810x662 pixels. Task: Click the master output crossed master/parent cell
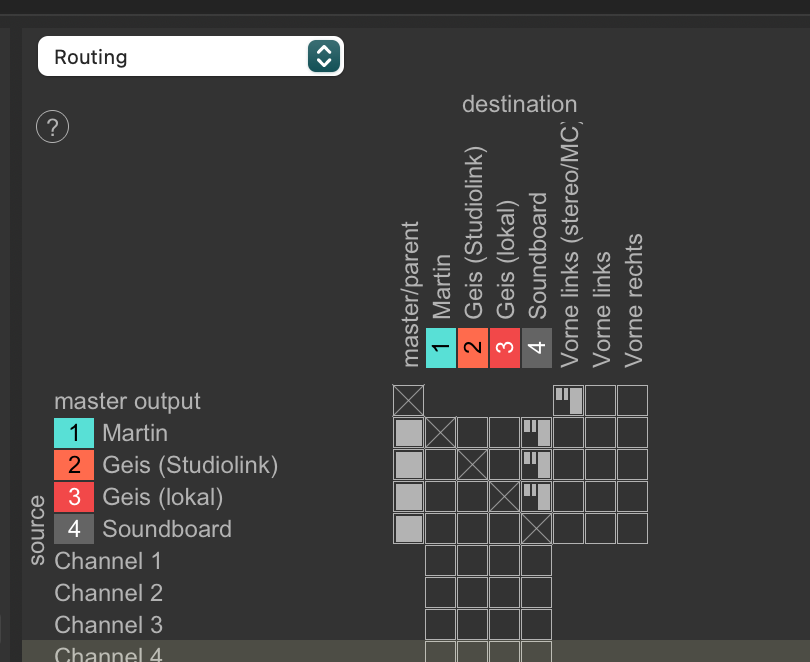tap(408, 401)
